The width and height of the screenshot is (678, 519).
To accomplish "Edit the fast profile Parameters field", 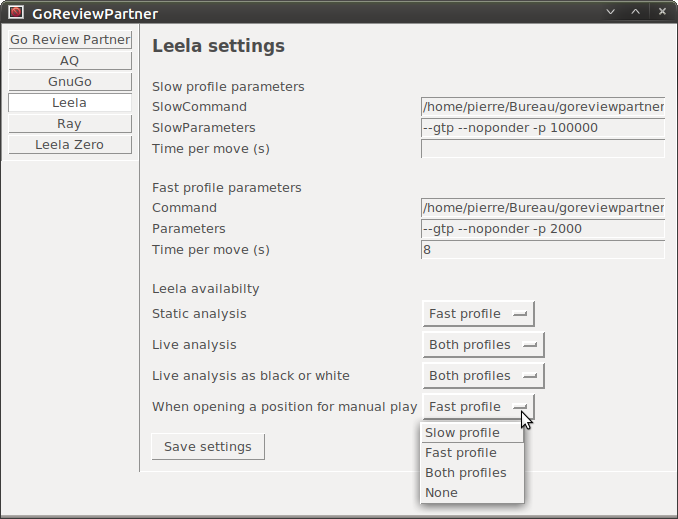I will [543, 229].
